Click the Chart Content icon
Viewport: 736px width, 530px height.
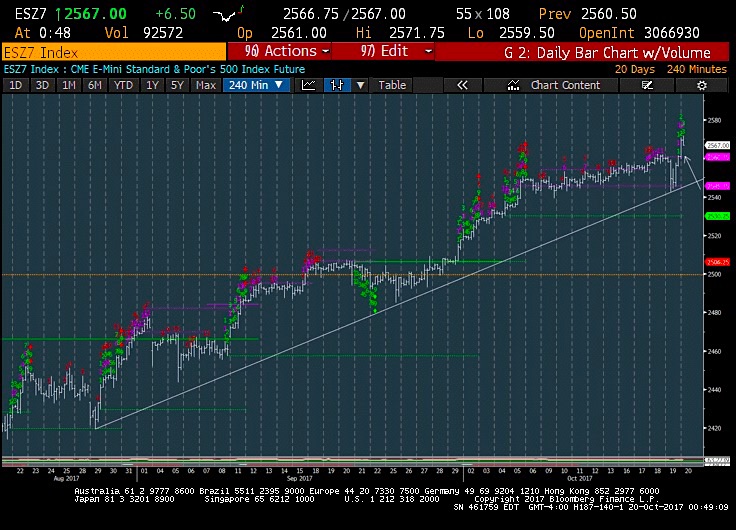click(514, 85)
